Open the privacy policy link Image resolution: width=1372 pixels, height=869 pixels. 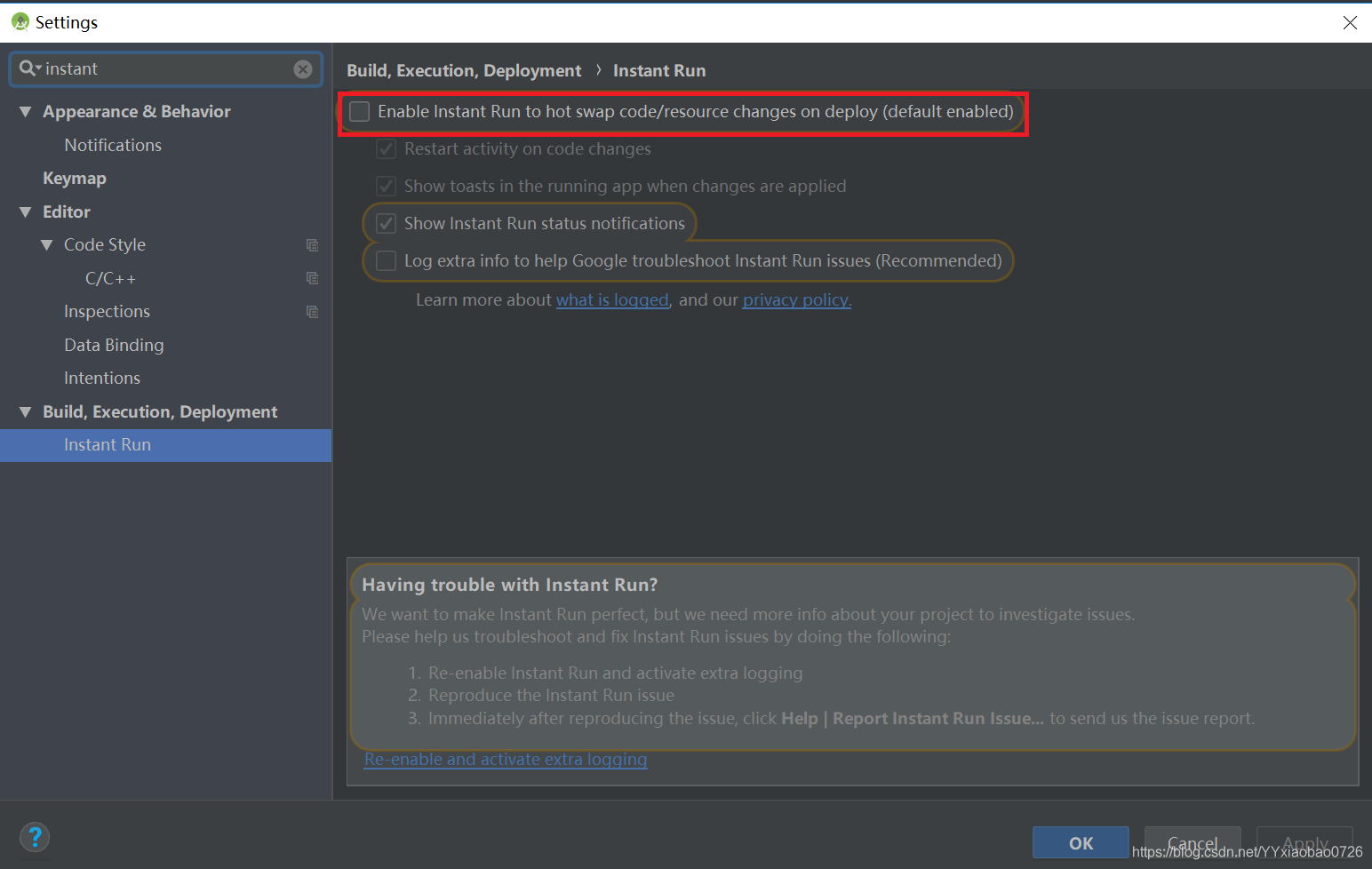pyautogui.click(x=797, y=300)
